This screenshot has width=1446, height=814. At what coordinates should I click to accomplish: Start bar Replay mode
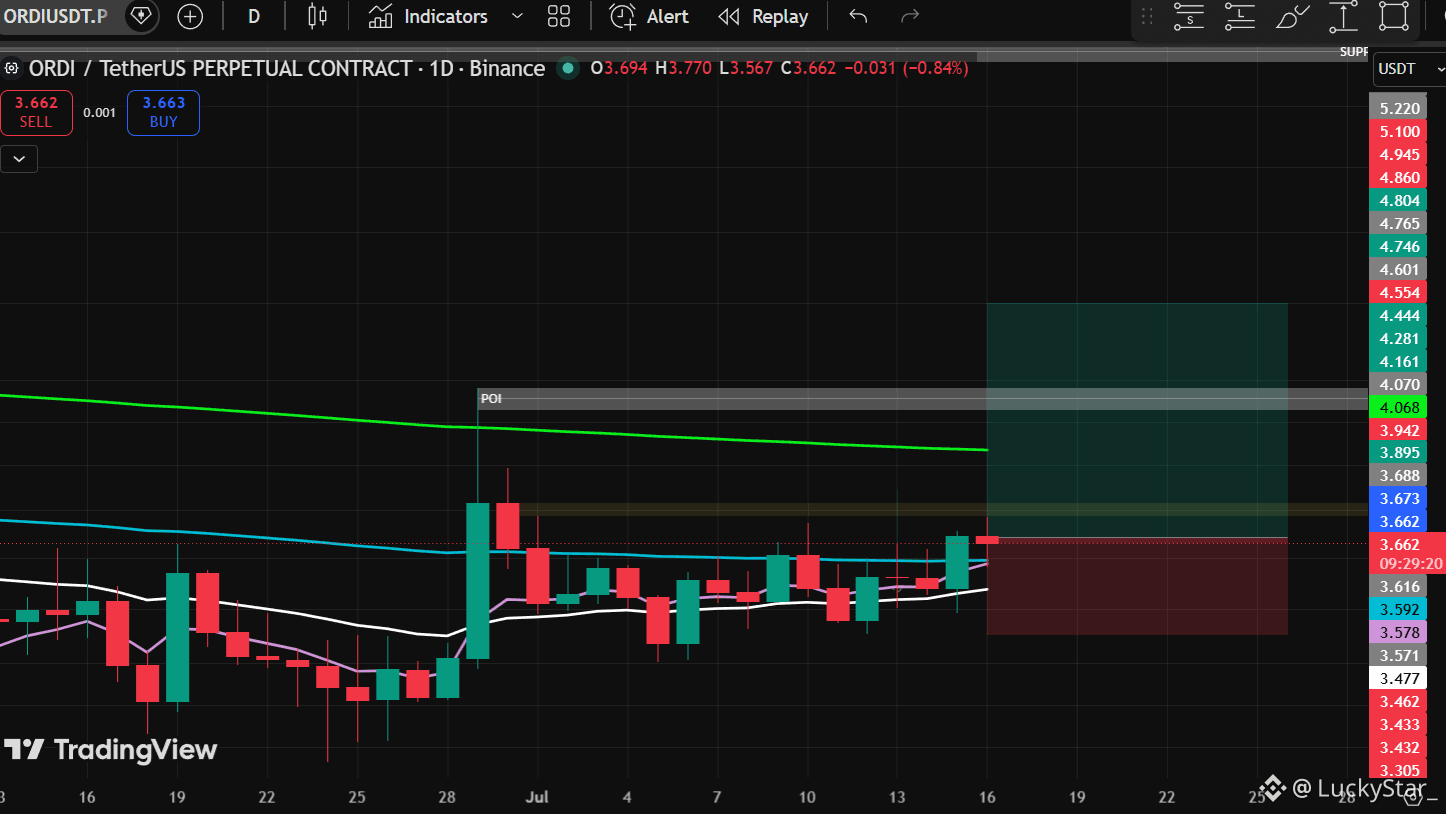pyautogui.click(x=763, y=16)
